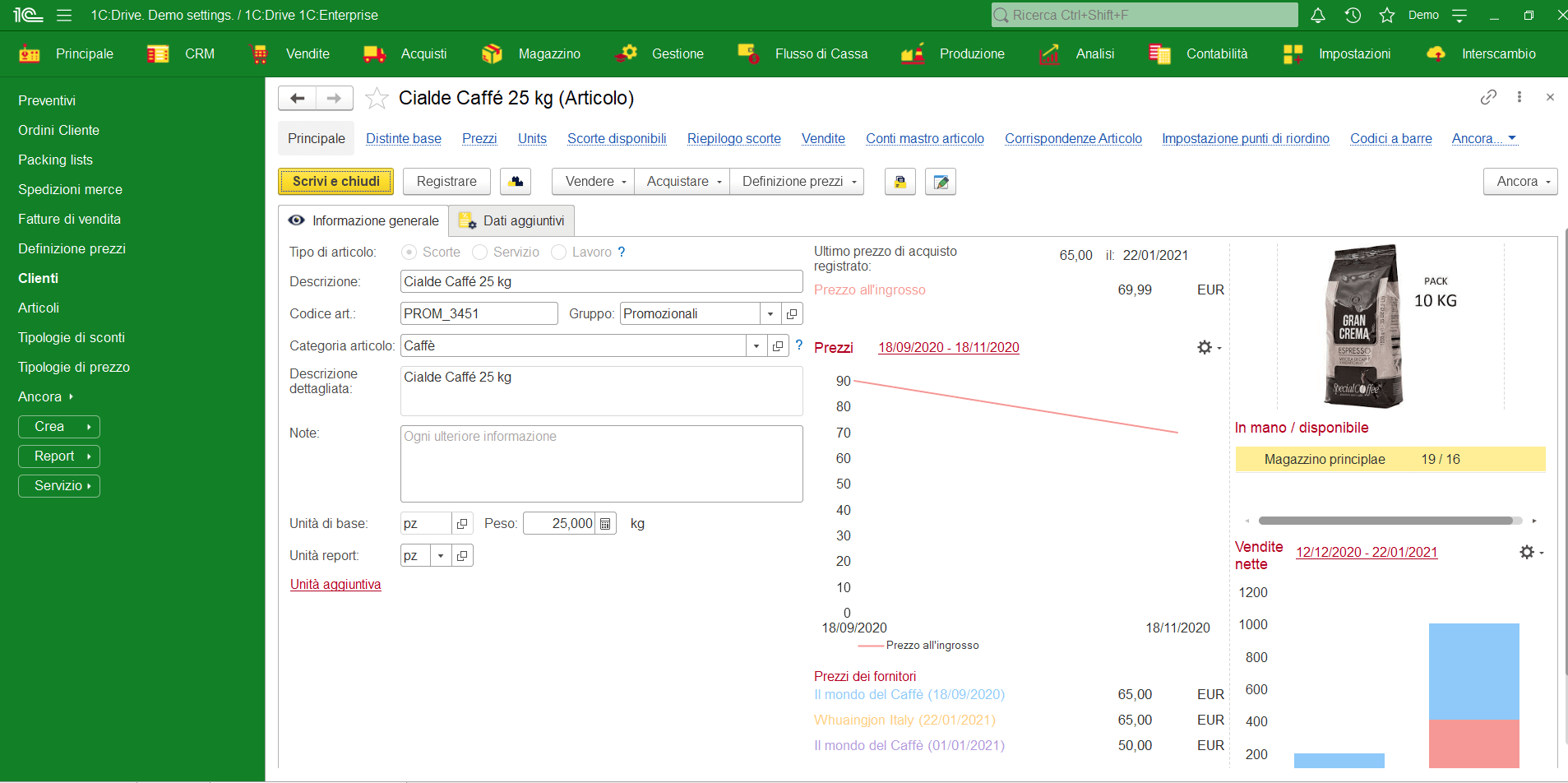Open the Distinte base tab
Image resolution: width=1568 pixels, height=783 pixels.
click(404, 138)
